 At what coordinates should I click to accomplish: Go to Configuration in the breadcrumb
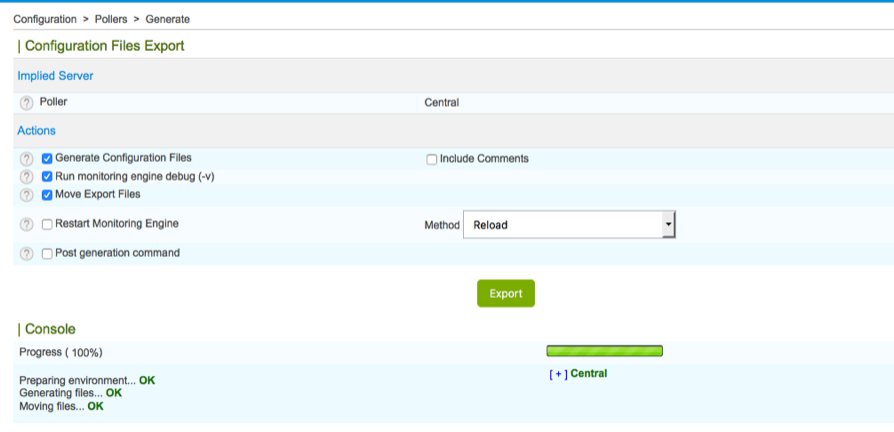45,19
